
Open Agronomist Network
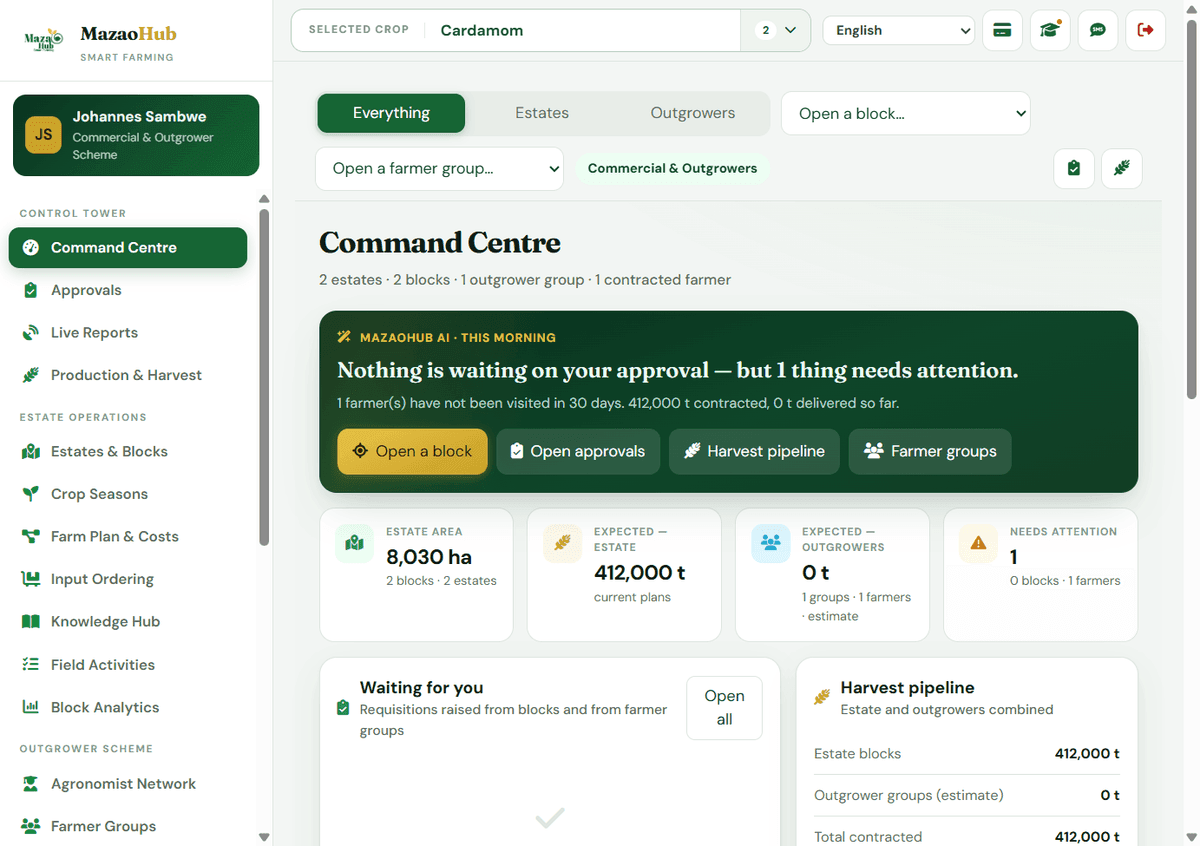[128, 784]
